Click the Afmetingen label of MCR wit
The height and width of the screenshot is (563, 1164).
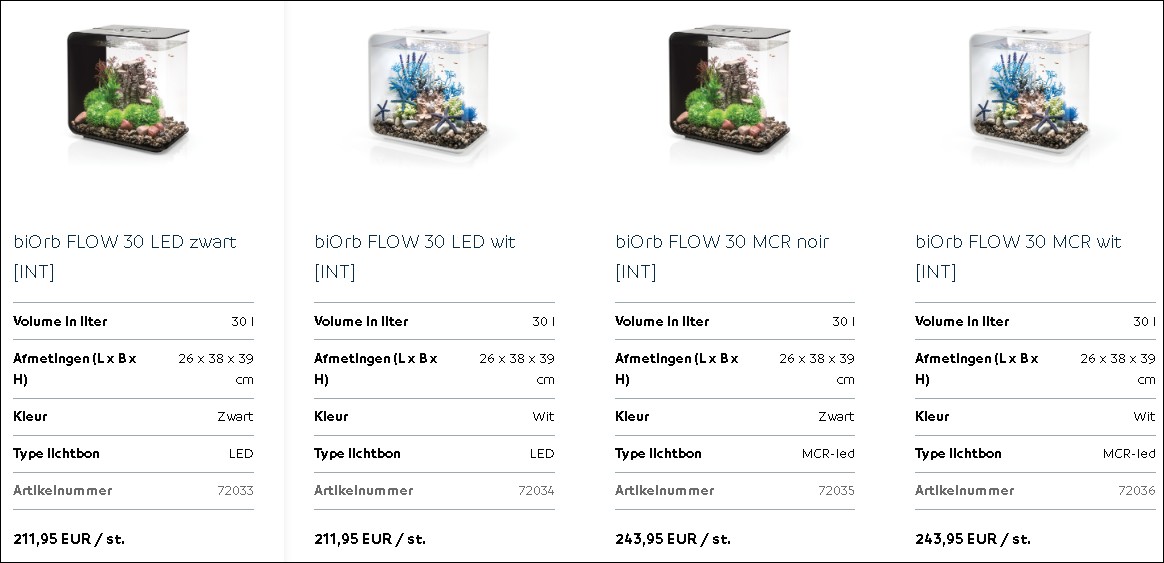pos(977,368)
